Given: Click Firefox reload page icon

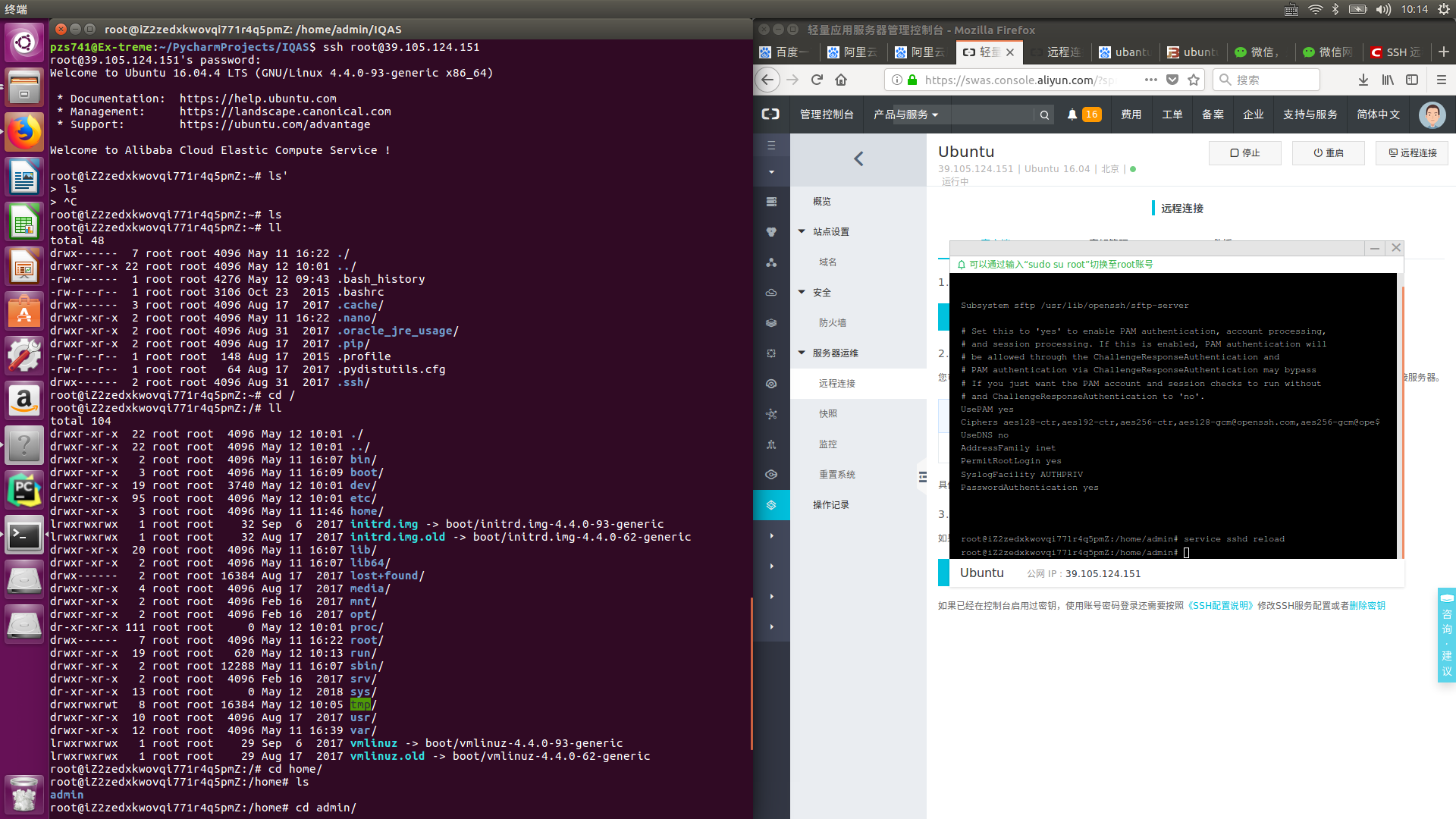Looking at the screenshot, I should pos(817,80).
